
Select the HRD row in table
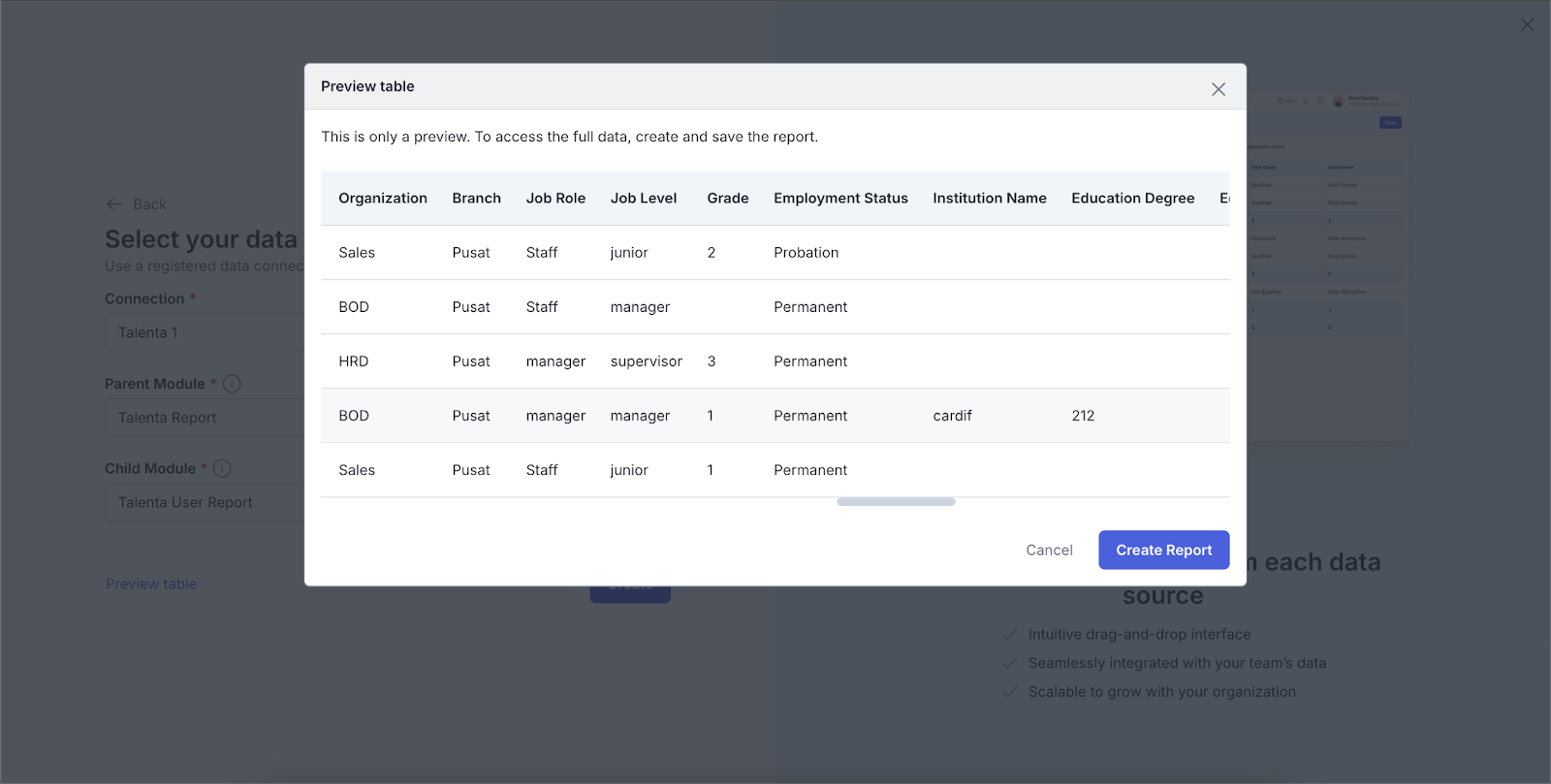pyautogui.click(x=354, y=361)
